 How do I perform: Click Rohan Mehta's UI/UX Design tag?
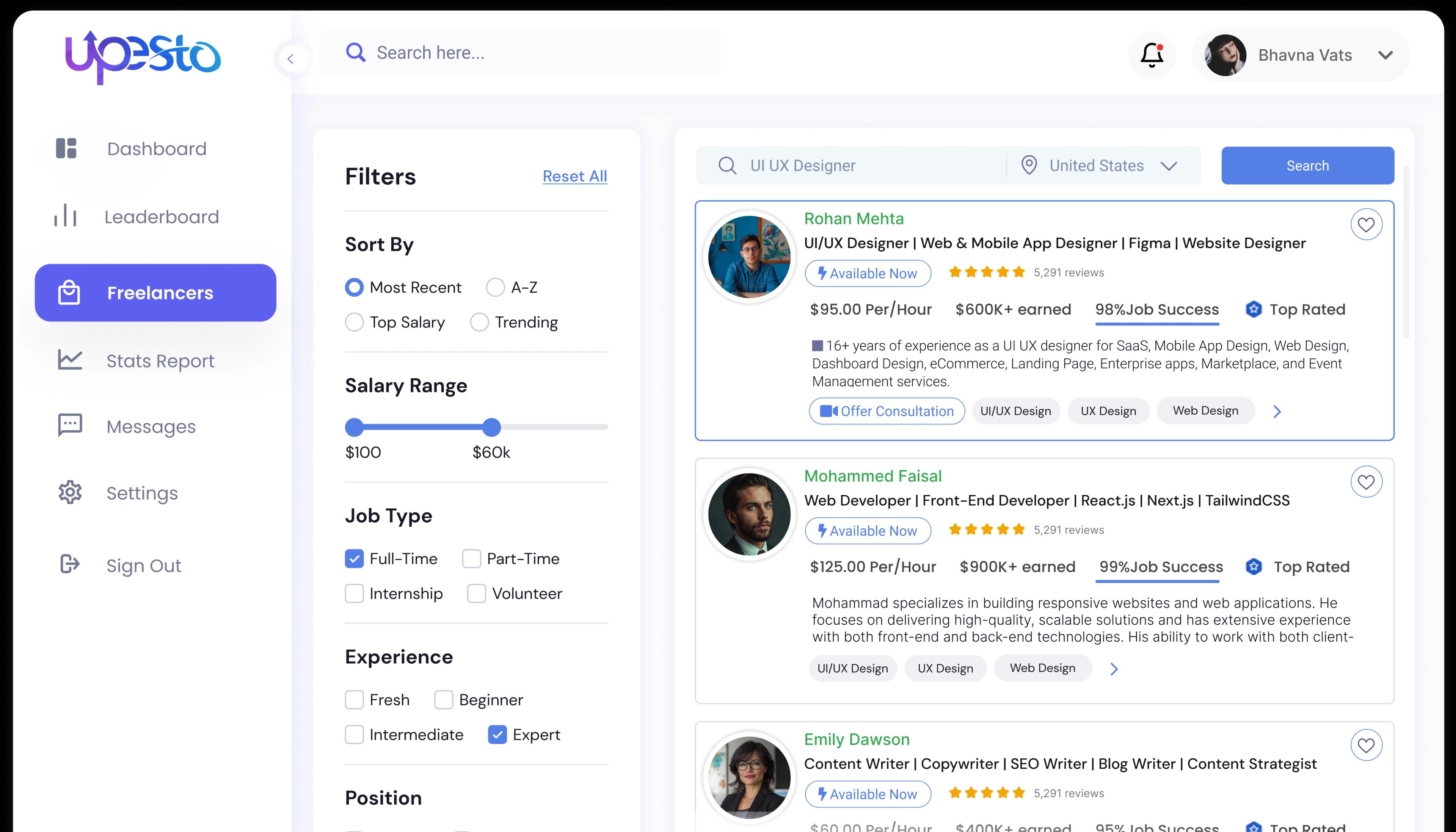click(1015, 411)
